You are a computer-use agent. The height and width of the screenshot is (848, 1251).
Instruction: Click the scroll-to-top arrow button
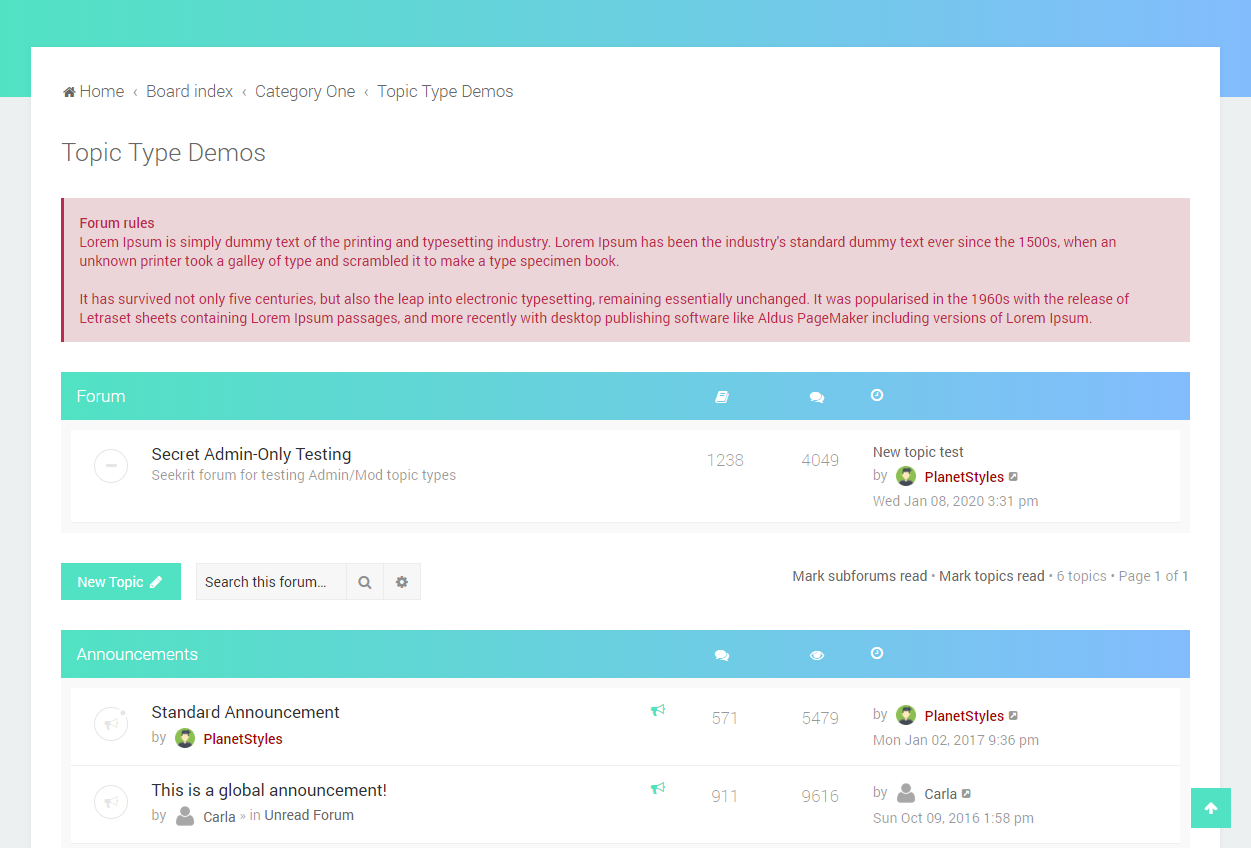click(1210, 808)
